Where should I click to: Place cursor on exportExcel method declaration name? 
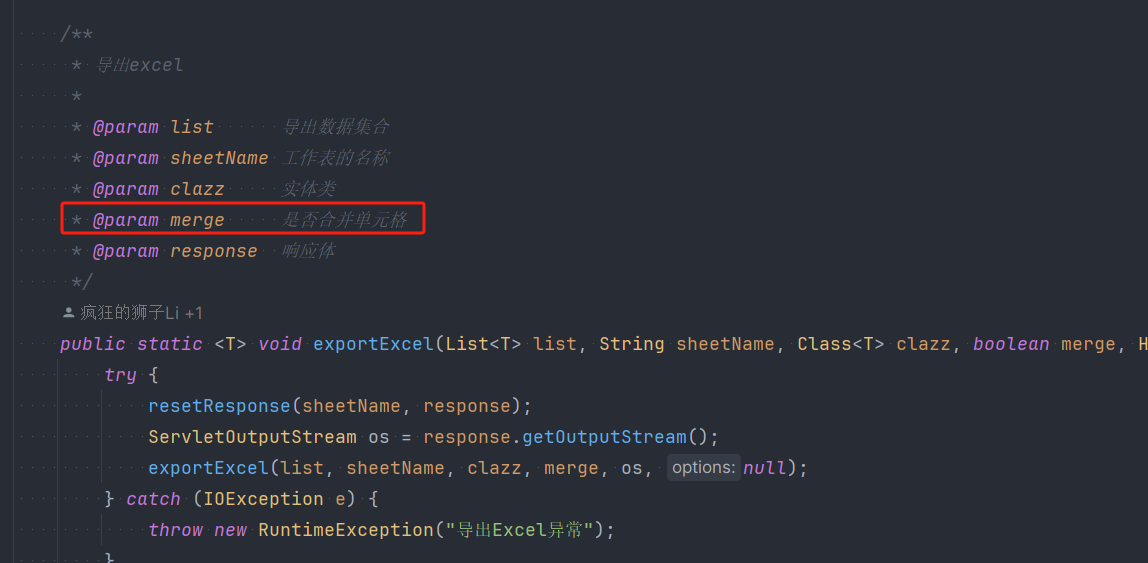click(373, 344)
